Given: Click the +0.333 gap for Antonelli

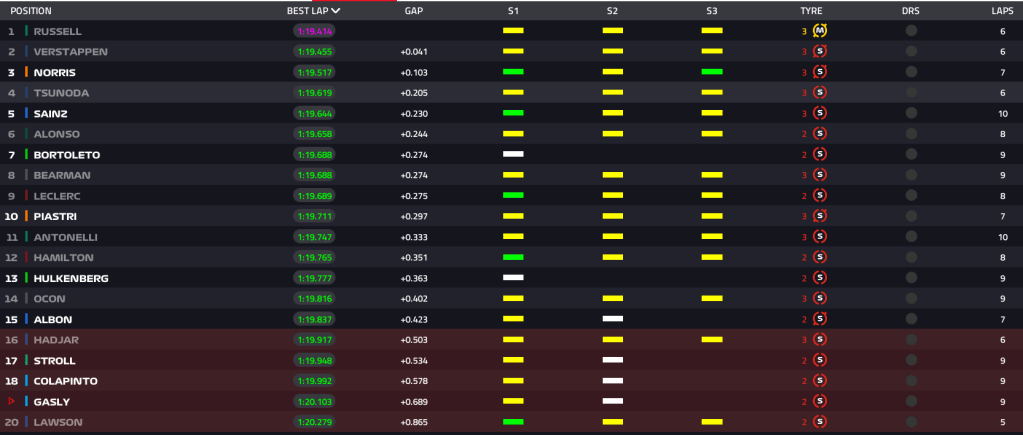Looking at the screenshot, I should point(414,237).
